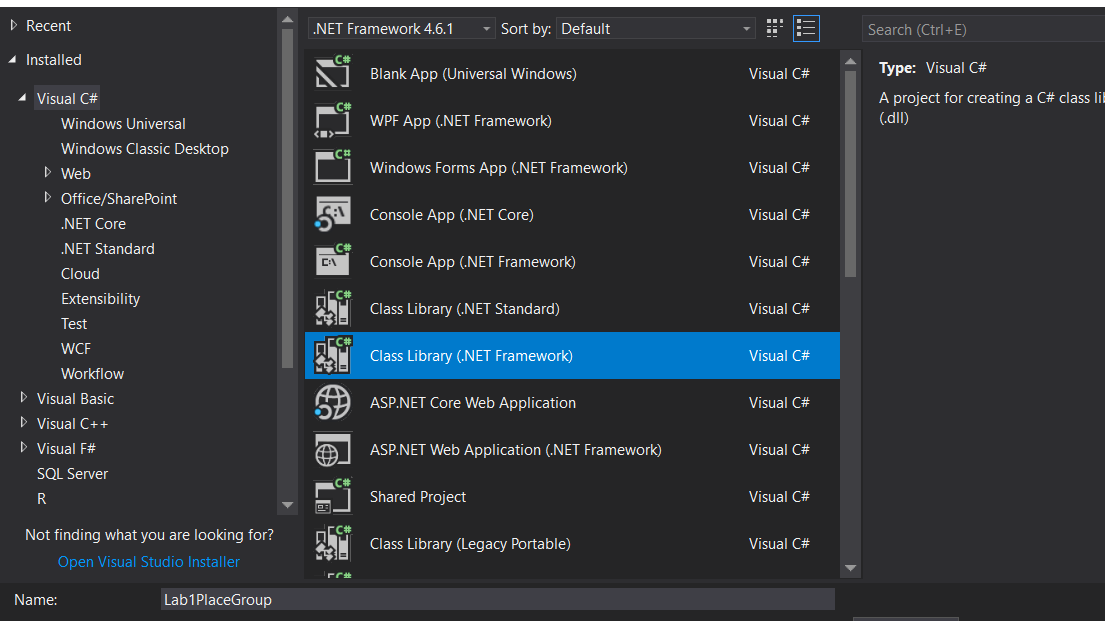
Task: Switch to small icons view
Action: pos(775,29)
